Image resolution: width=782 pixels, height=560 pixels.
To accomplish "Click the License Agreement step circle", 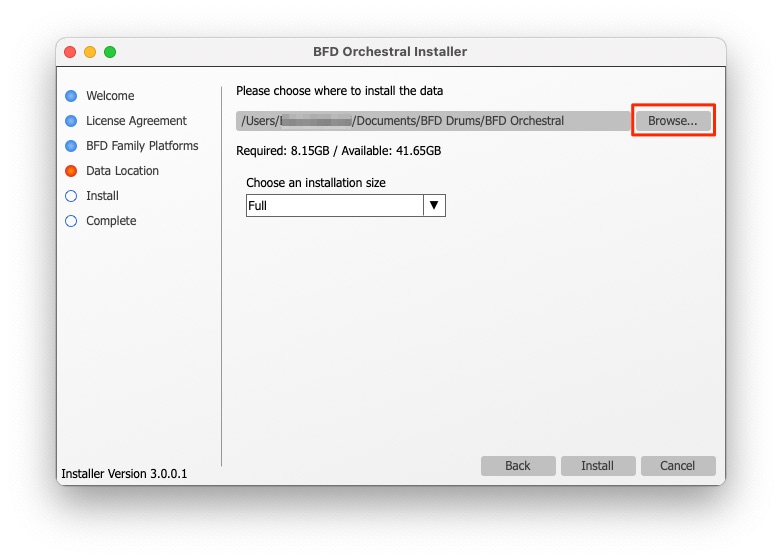I will pos(71,121).
